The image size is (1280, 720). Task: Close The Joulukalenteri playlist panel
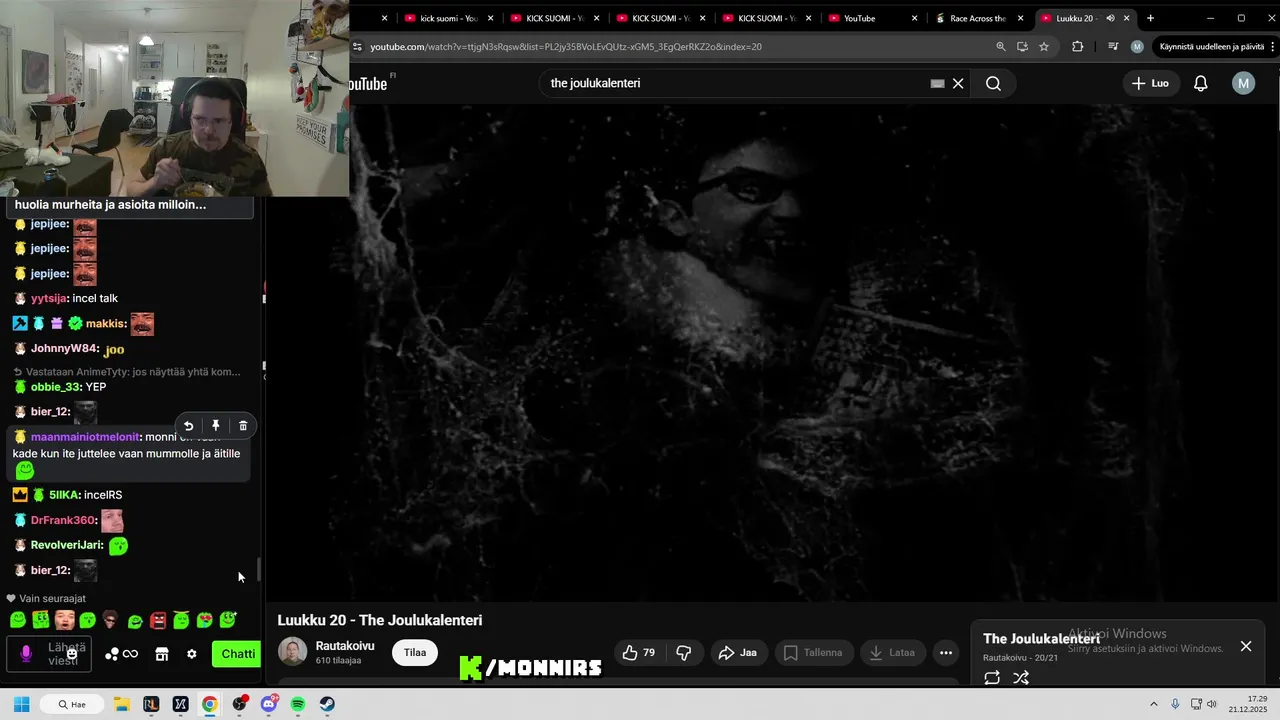pyautogui.click(x=1246, y=646)
